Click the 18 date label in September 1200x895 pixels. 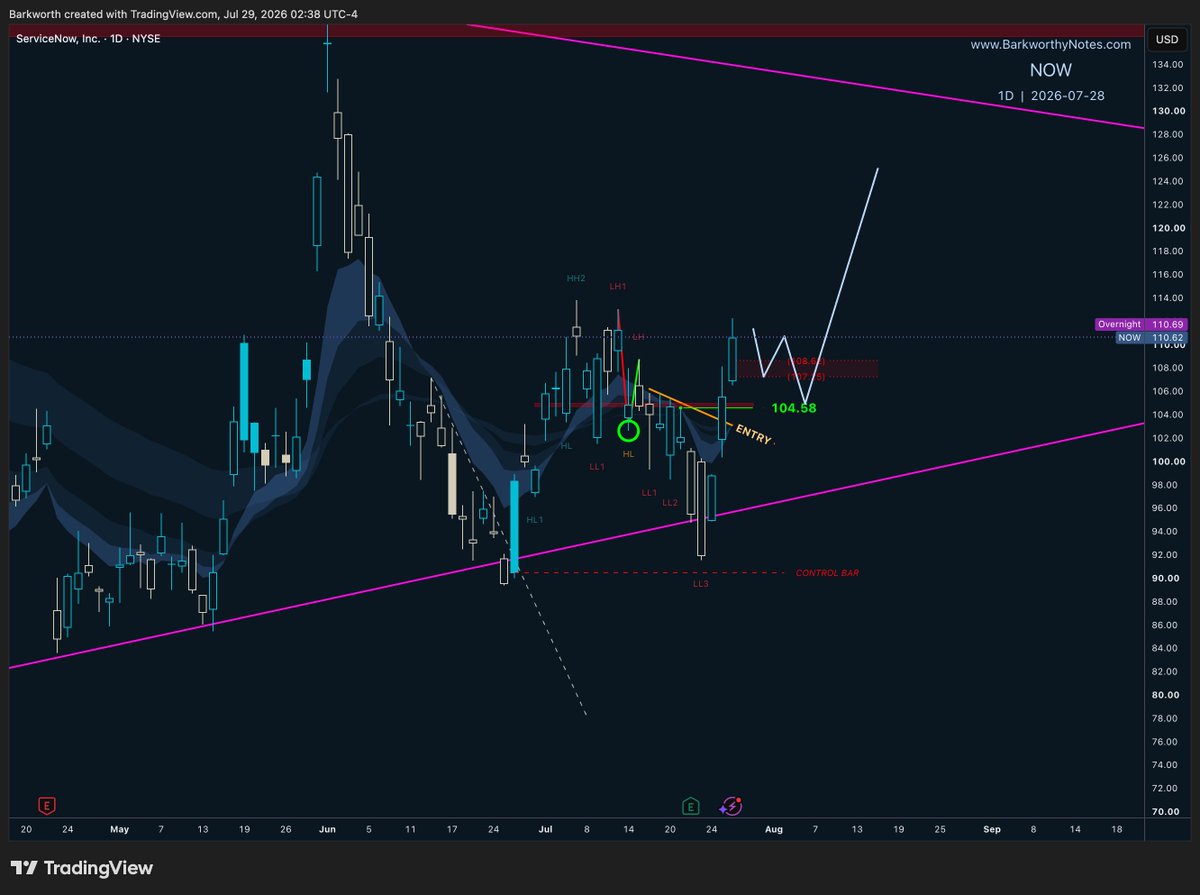coord(1116,829)
